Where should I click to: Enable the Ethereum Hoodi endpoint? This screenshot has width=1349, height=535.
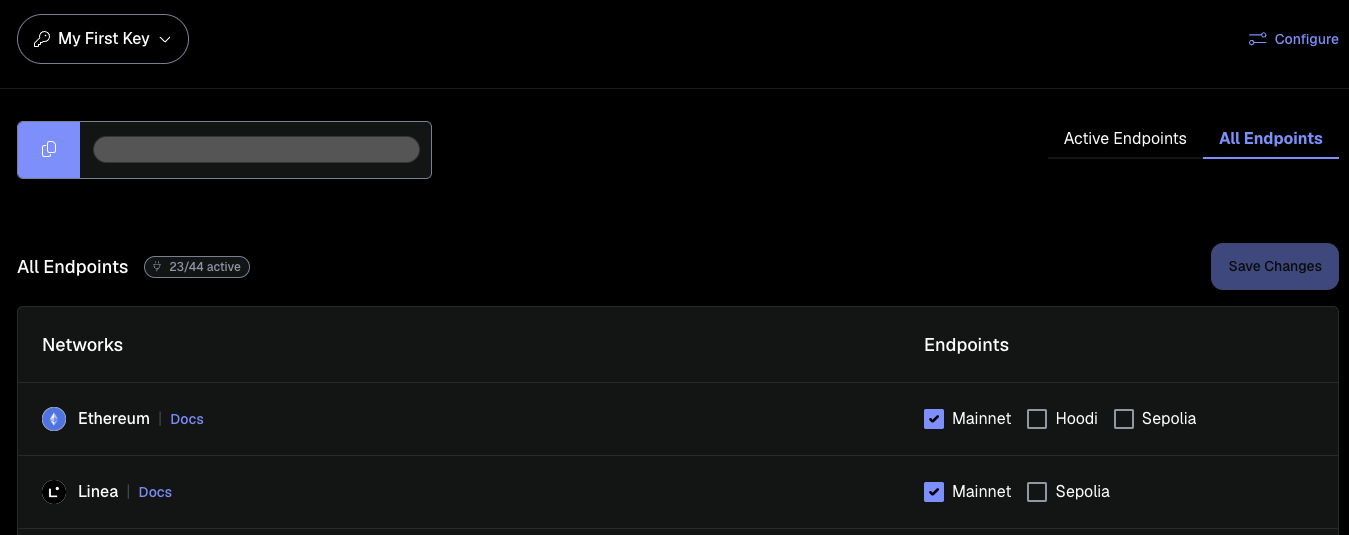(1037, 419)
